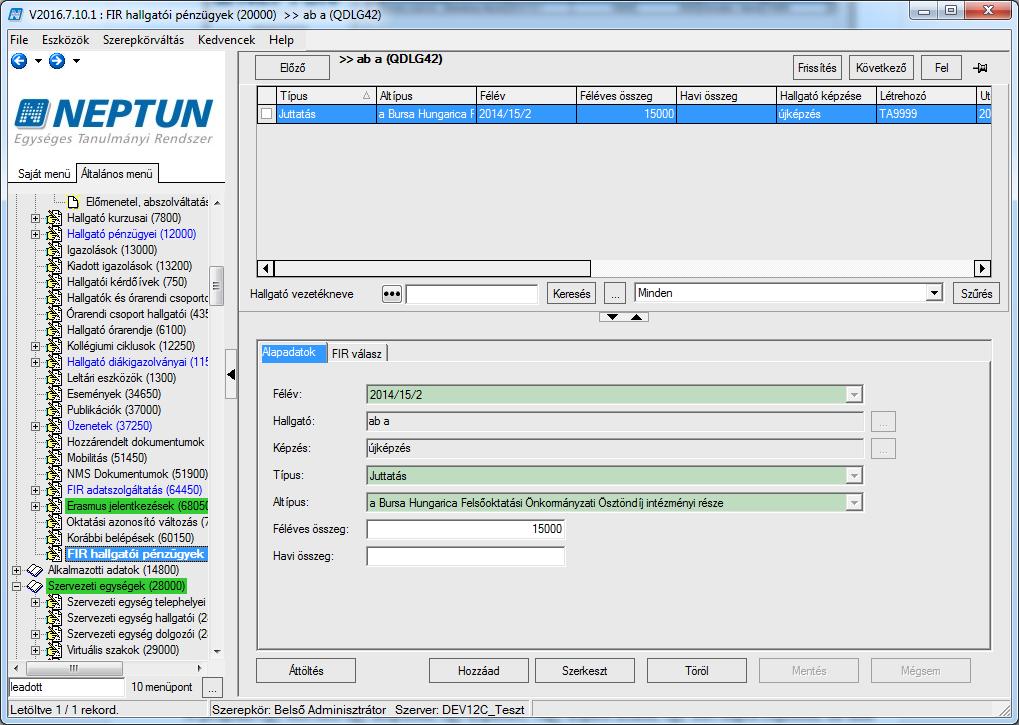Click the Szűrés button

coord(976,294)
